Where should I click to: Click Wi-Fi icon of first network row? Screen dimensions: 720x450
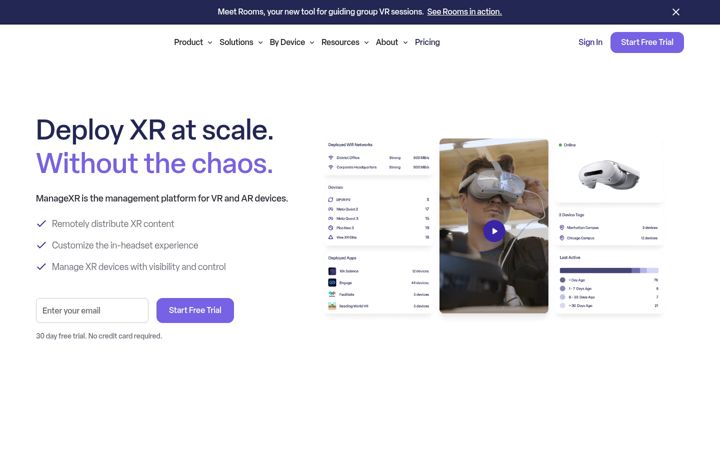point(331,158)
